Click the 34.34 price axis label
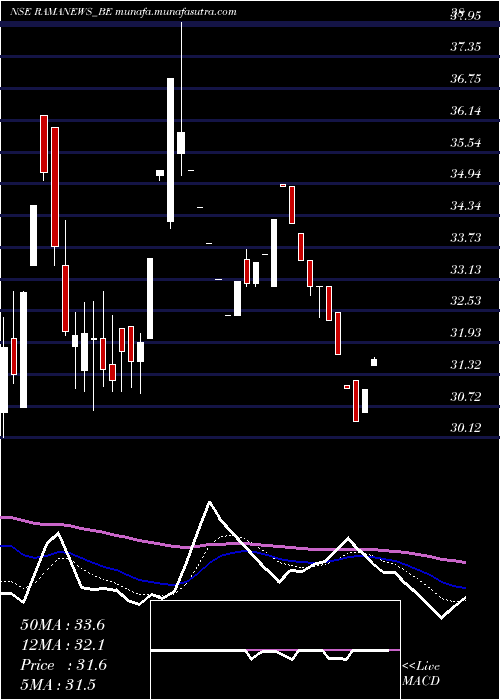The height and width of the screenshot is (700, 500). 466,206
